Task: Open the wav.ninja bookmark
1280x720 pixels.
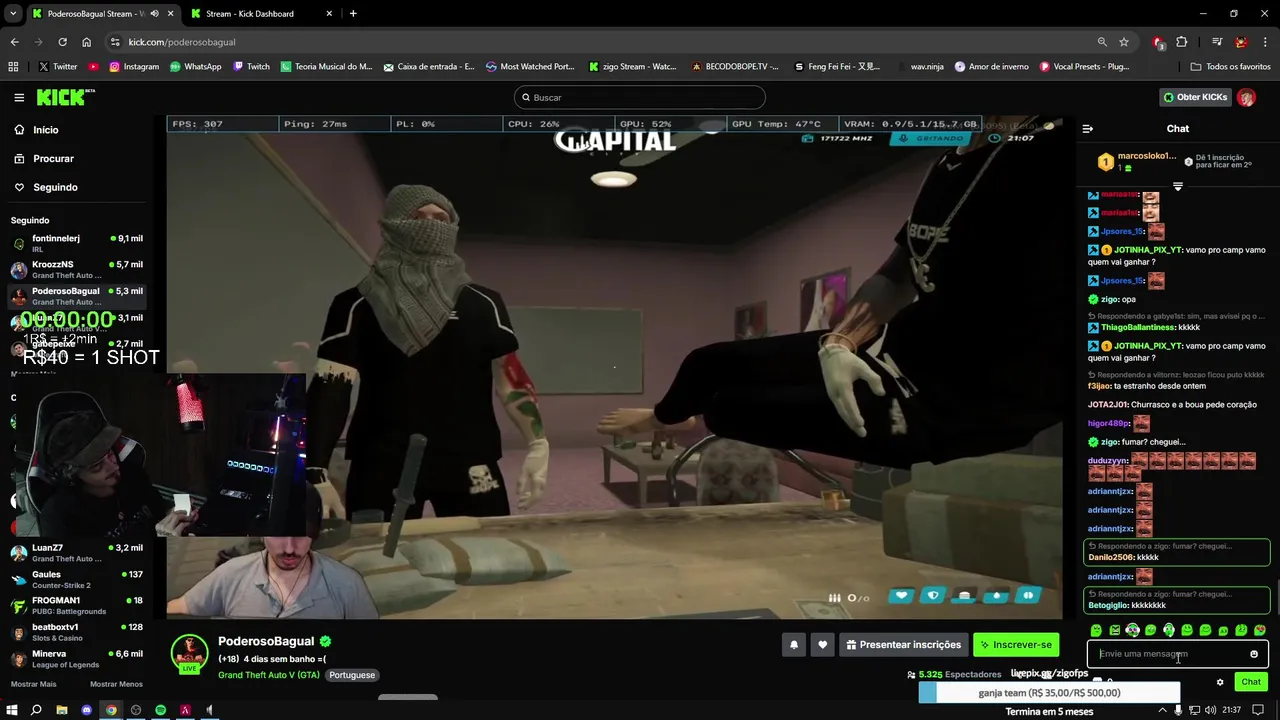Action: pyautogui.click(x=920, y=67)
